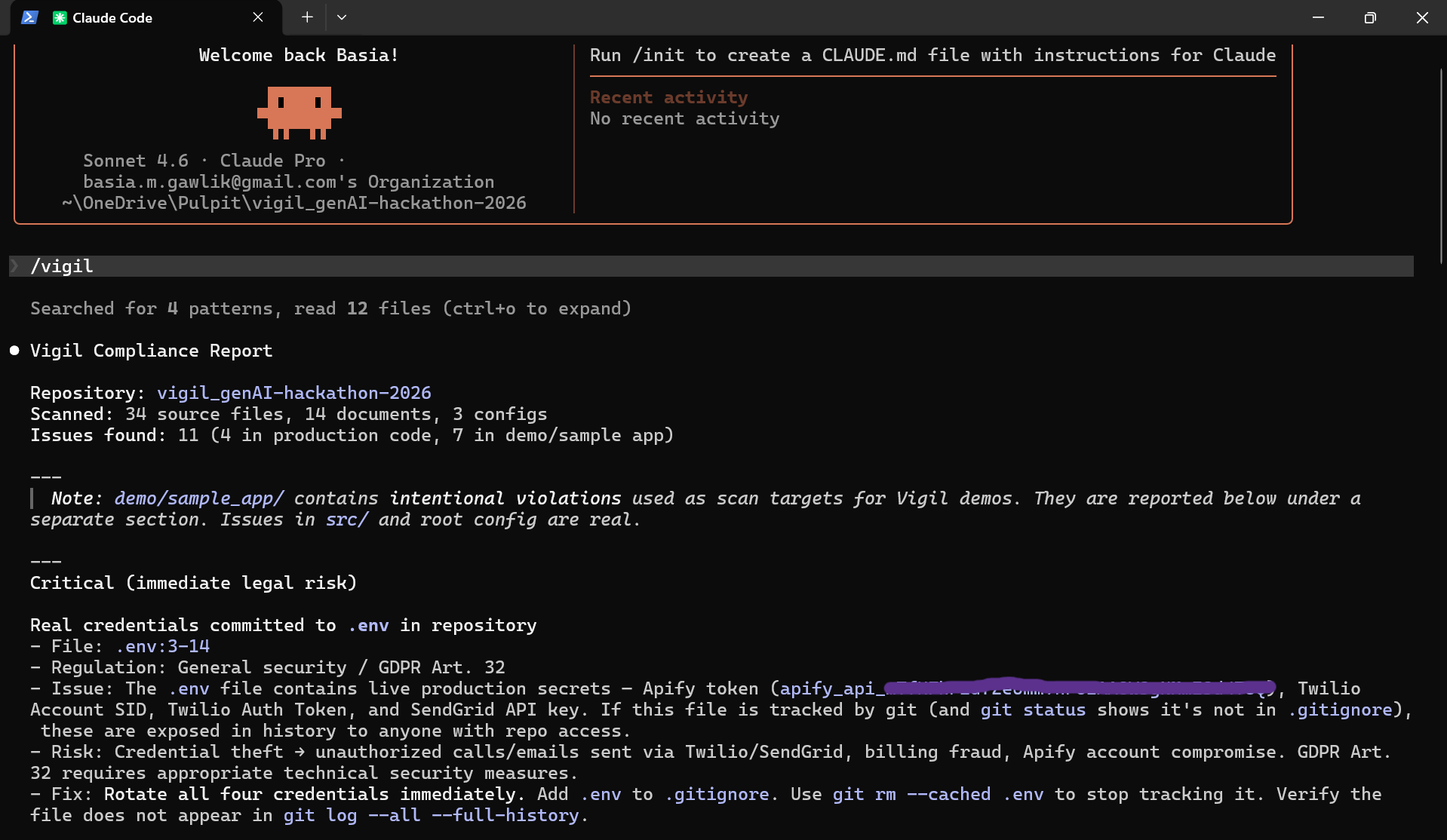This screenshot has width=1447, height=840.
Task: Click the 'Welcome back Basia!' greeting
Action: click(299, 55)
